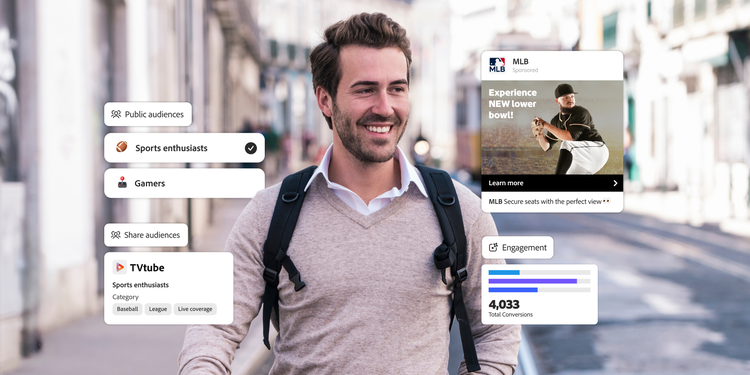Viewport: 750px width, 375px height.
Task: Click the Secure seats with perfect view caption
Action: pyautogui.click(x=552, y=202)
